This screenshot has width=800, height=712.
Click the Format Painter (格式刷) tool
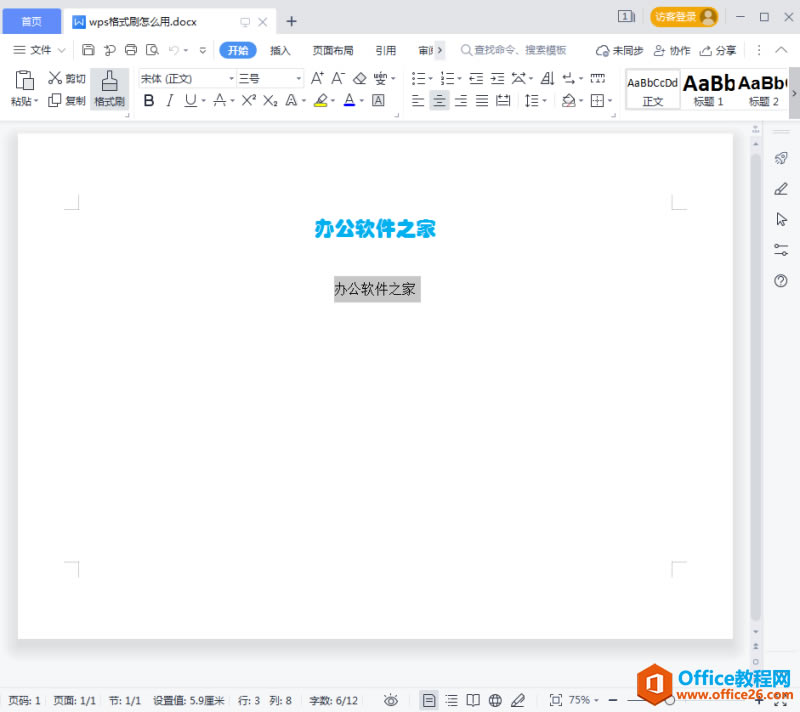110,89
